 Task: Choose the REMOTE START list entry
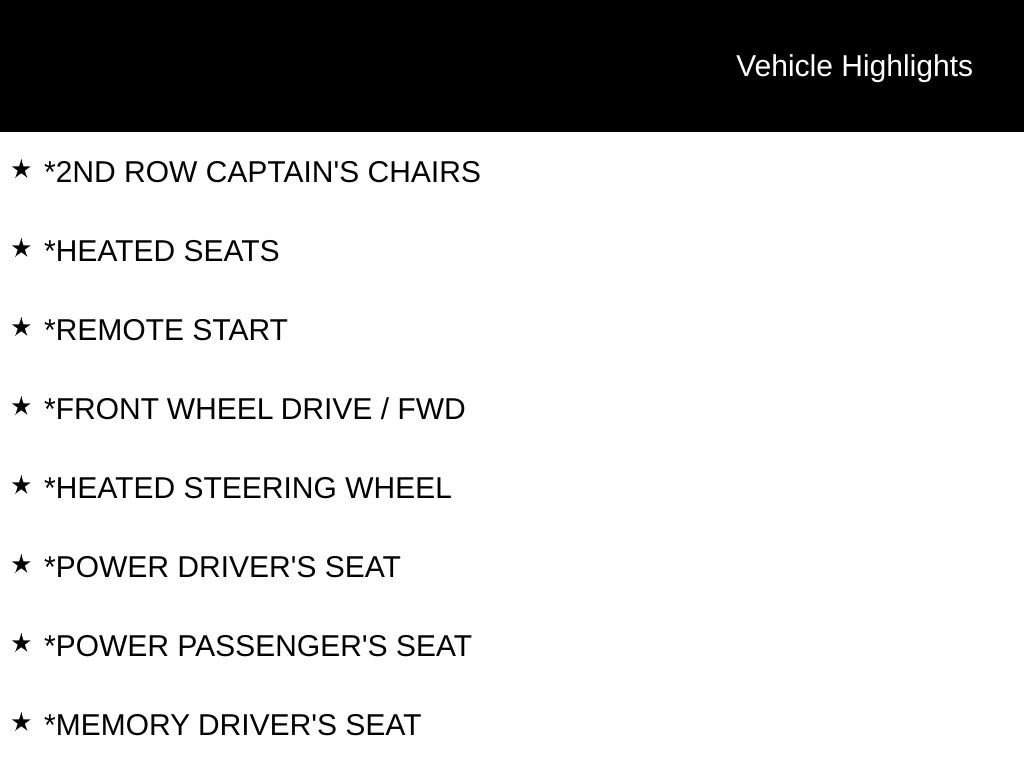pos(166,330)
